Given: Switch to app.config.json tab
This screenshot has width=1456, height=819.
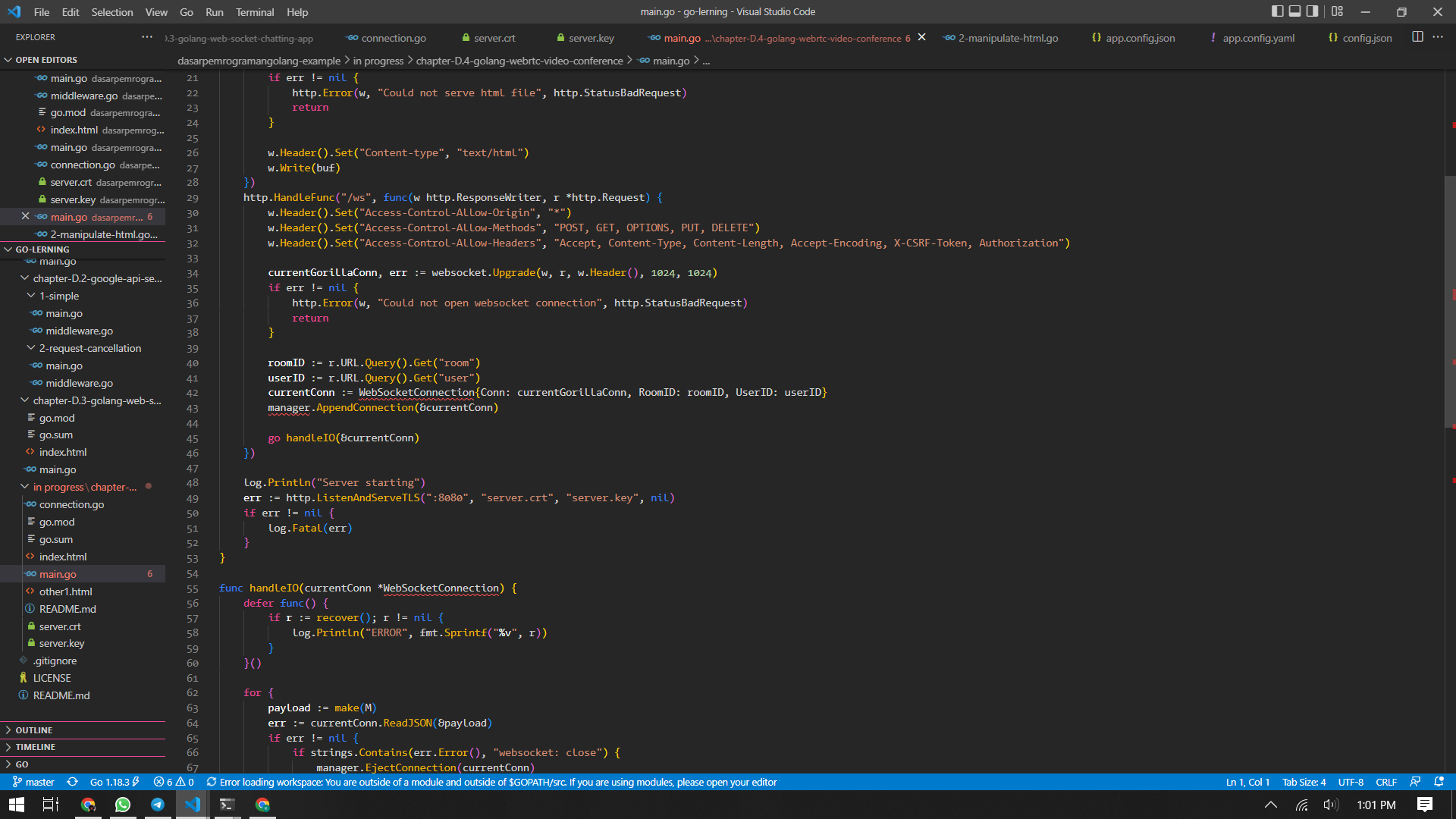Looking at the screenshot, I should 1139,38.
